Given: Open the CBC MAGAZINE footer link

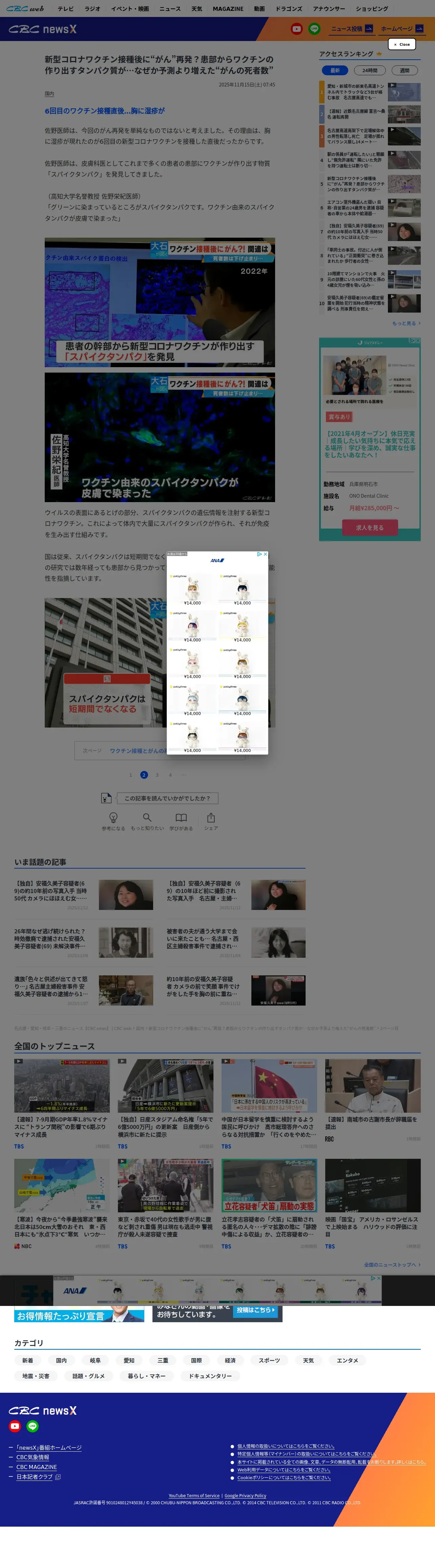Looking at the screenshot, I should pyautogui.click(x=37, y=1467).
